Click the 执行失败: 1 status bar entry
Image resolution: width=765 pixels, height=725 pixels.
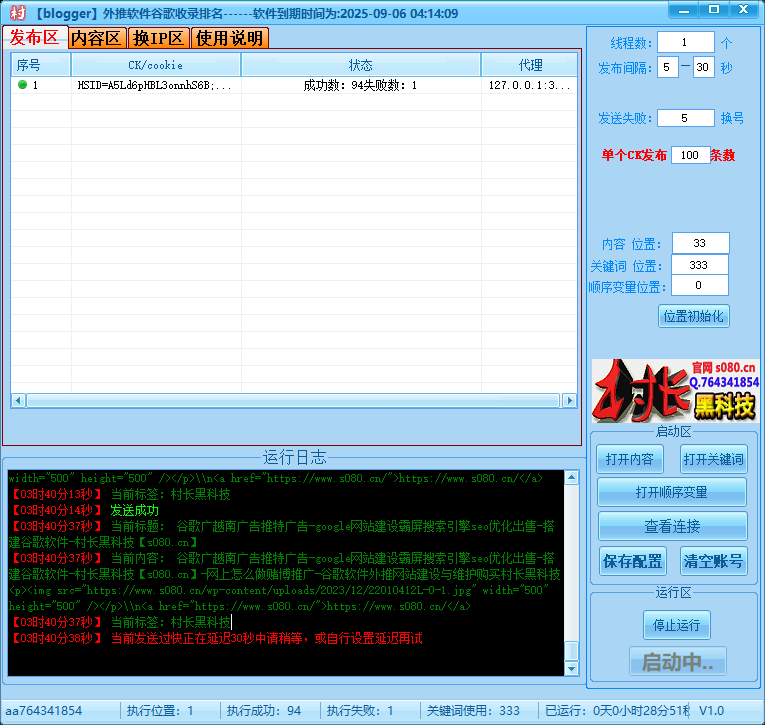pos(360,711)
